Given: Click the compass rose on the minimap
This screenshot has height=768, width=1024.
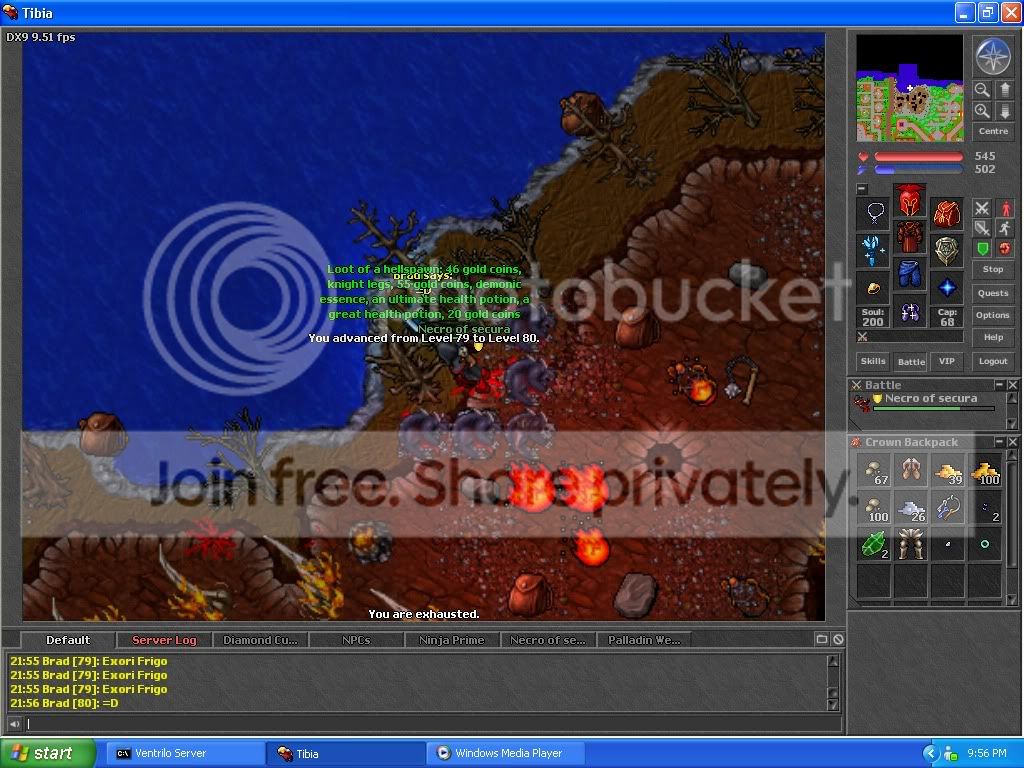Looking at the screenshot, I should [993, 56].
